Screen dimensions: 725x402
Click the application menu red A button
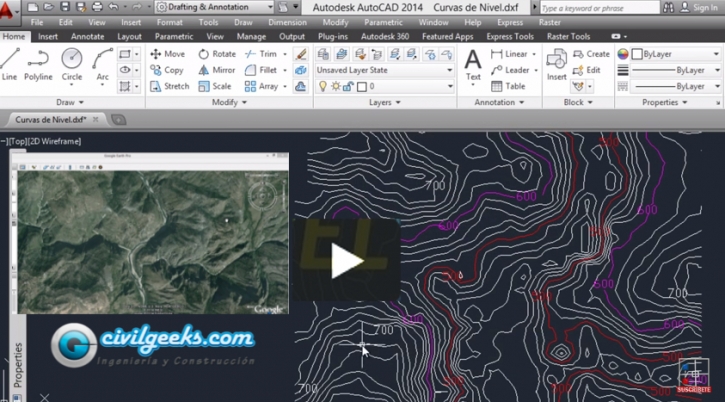7,10
